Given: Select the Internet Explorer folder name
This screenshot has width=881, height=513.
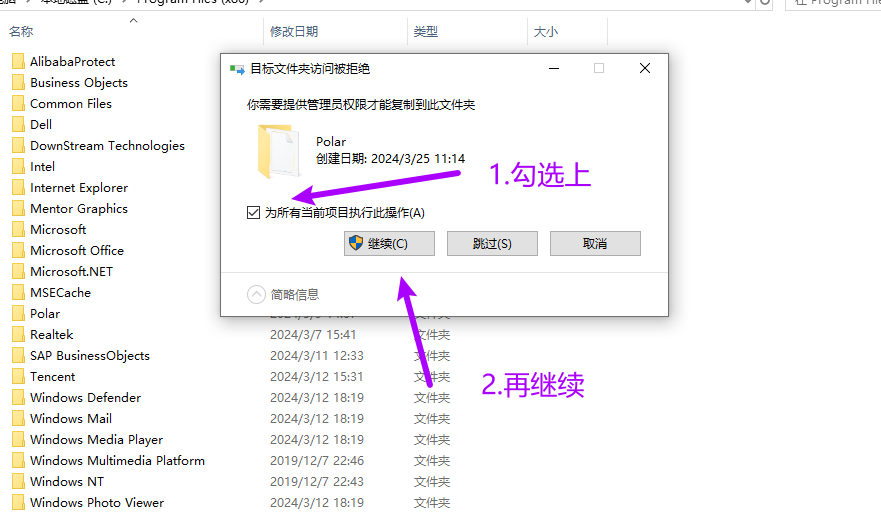Looking at the screenshot, I should tap(79, 188).
